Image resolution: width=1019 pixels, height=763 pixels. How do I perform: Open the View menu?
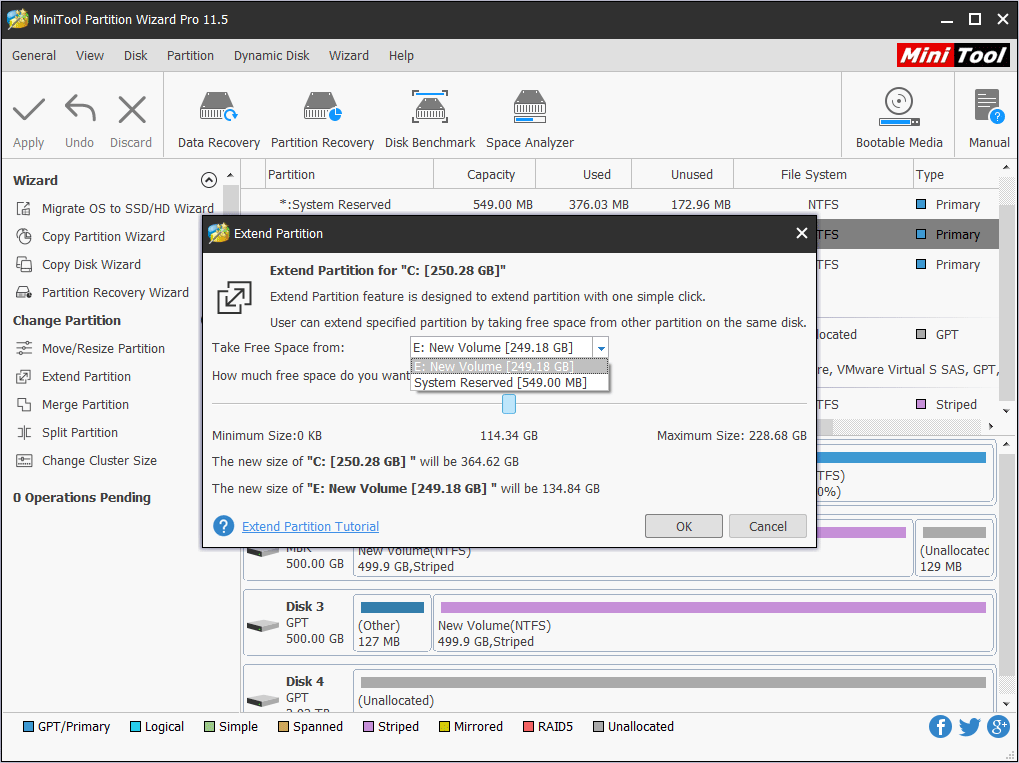click(x=90, y=56)
